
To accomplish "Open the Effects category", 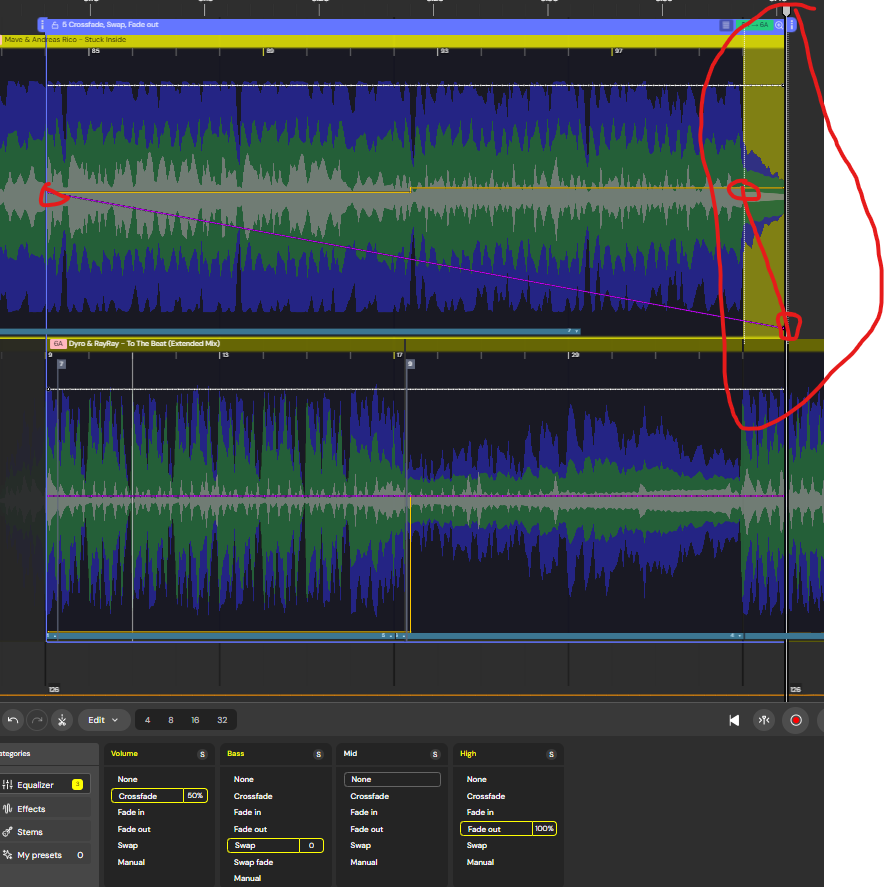I will (x=31, y=809).
